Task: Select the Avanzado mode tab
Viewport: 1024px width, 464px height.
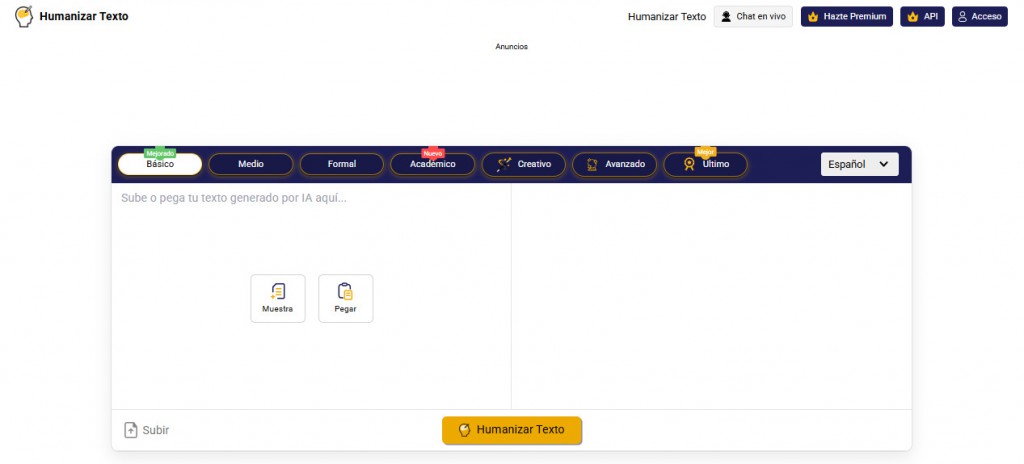Action: coord(615,164)
